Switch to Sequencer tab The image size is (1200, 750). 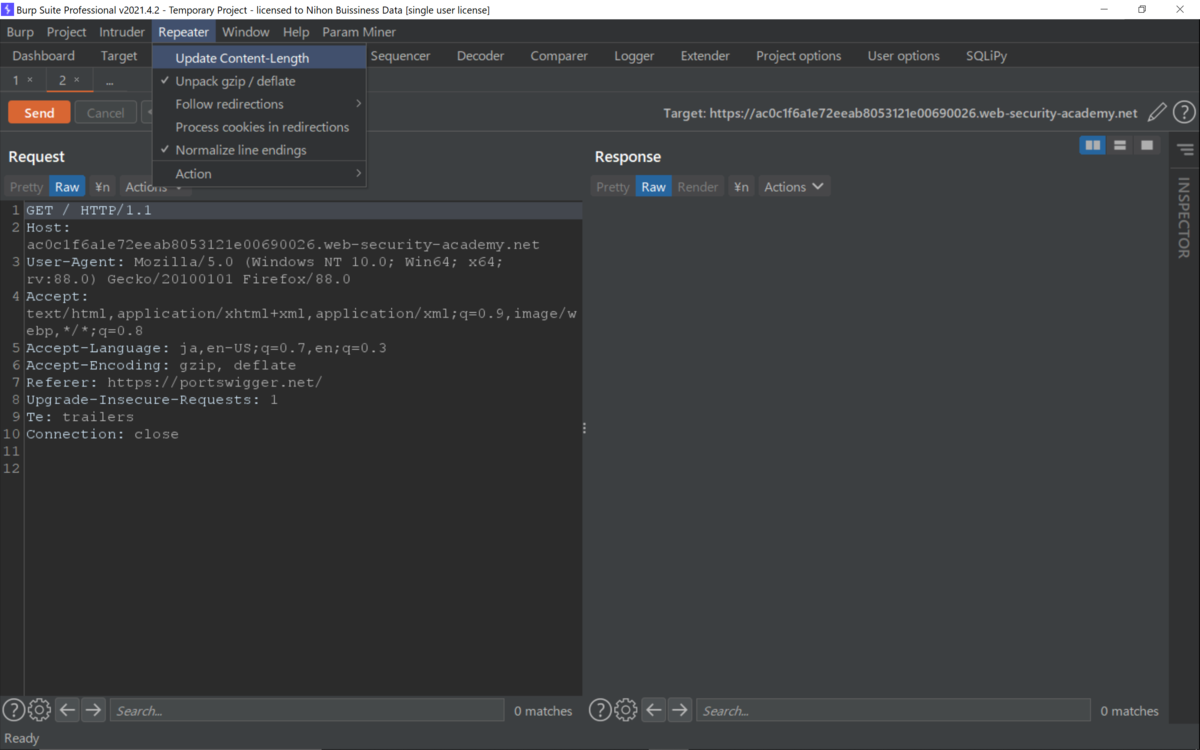pyautogui.click(x=400, y=56)
